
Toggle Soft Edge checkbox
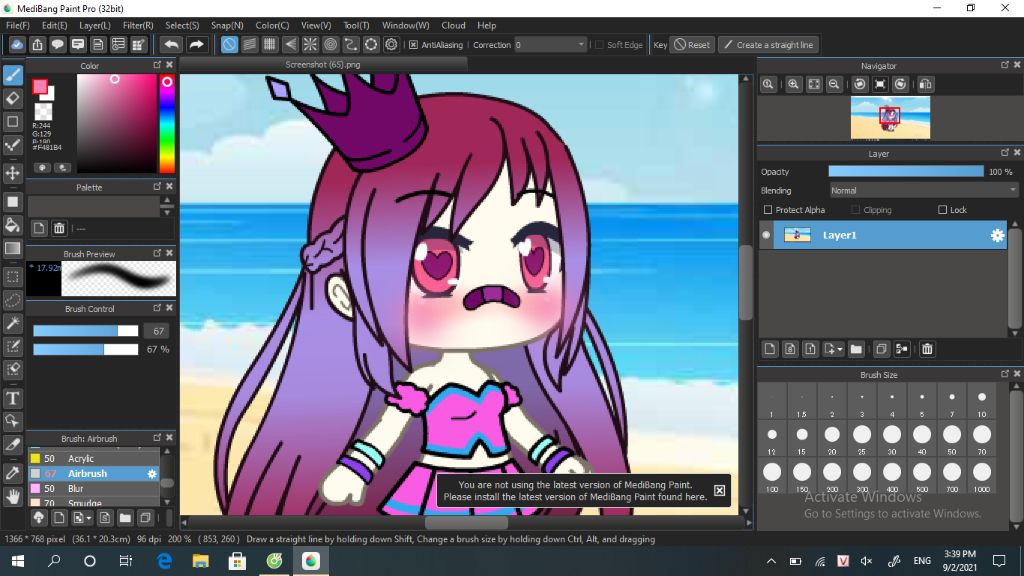click(x=599, y=44)
